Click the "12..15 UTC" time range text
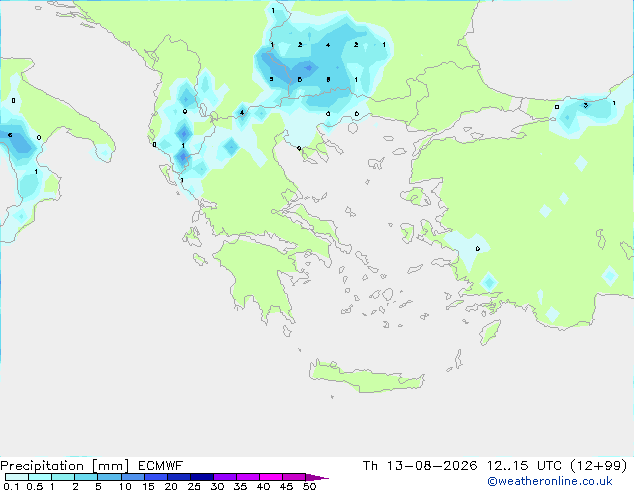634x490 pixels. pos(524,466)
